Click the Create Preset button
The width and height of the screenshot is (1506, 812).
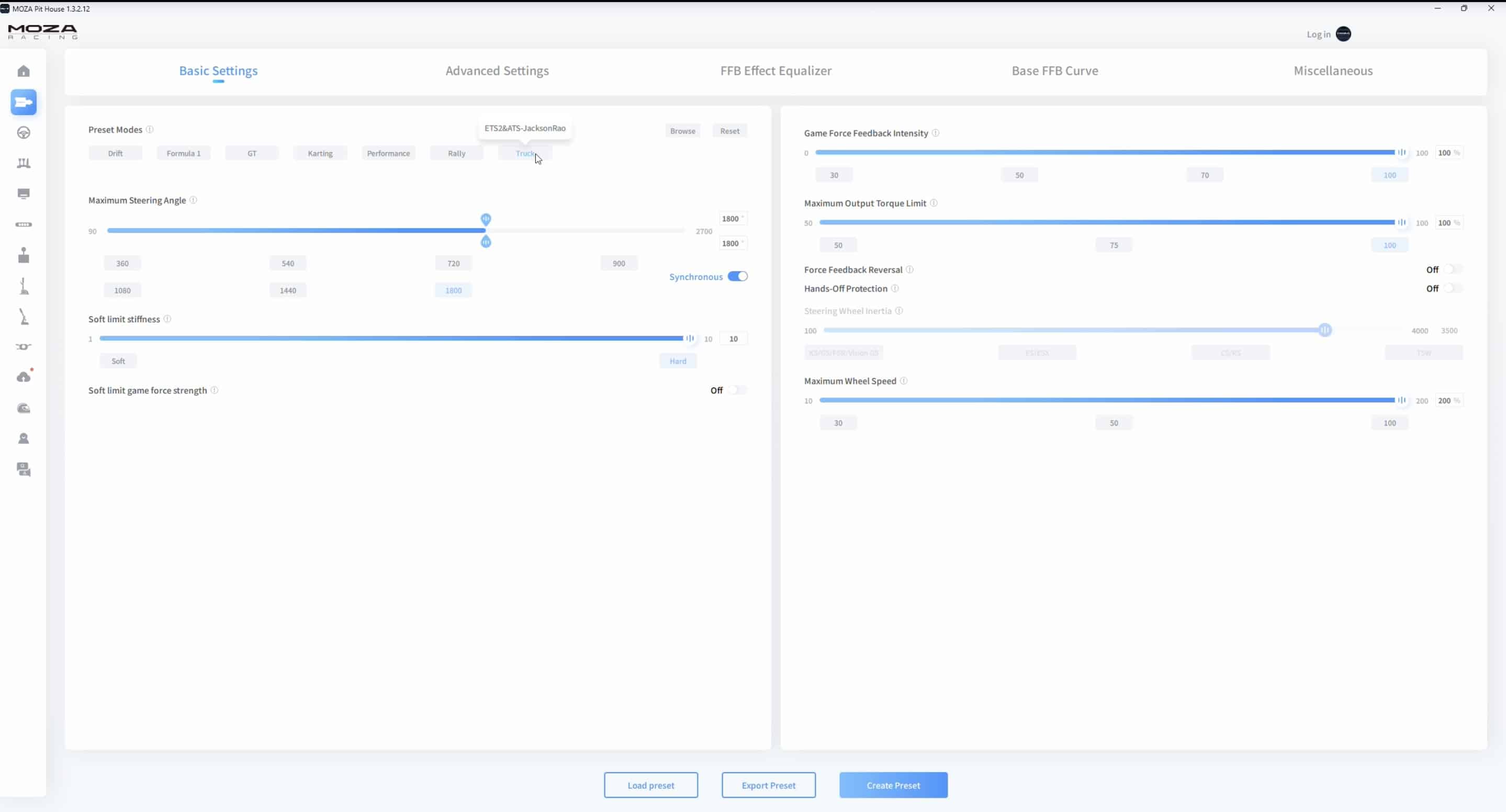893,785
